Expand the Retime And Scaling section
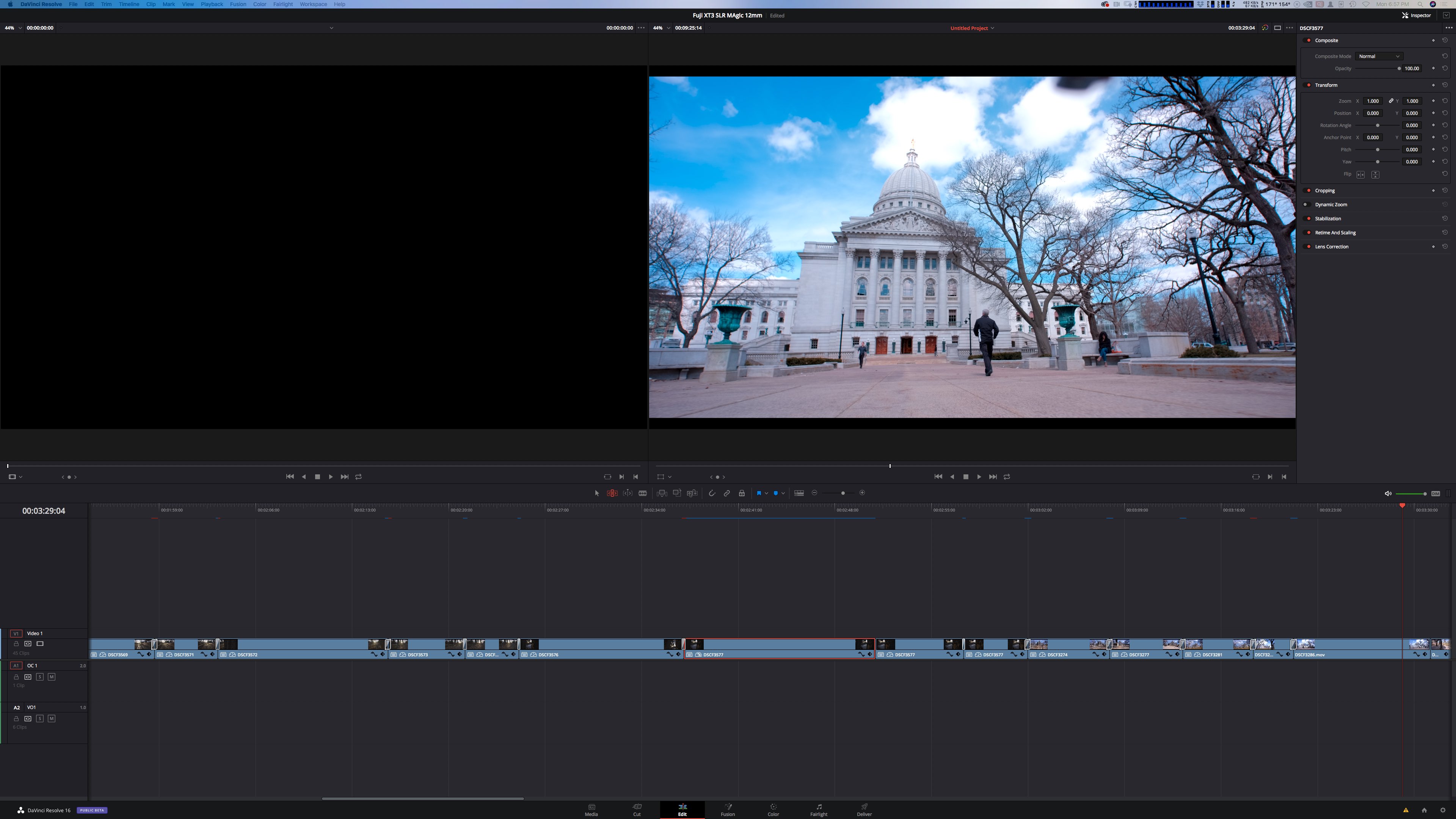Image resolution: width=1456 pixels, height=819 pixels. [x=1335, y=233]
